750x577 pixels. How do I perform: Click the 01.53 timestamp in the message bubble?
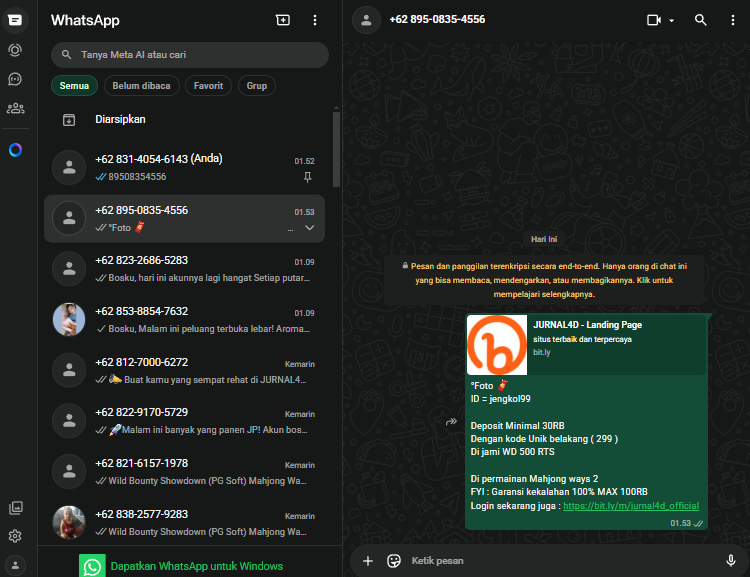[x=680, y=523]
